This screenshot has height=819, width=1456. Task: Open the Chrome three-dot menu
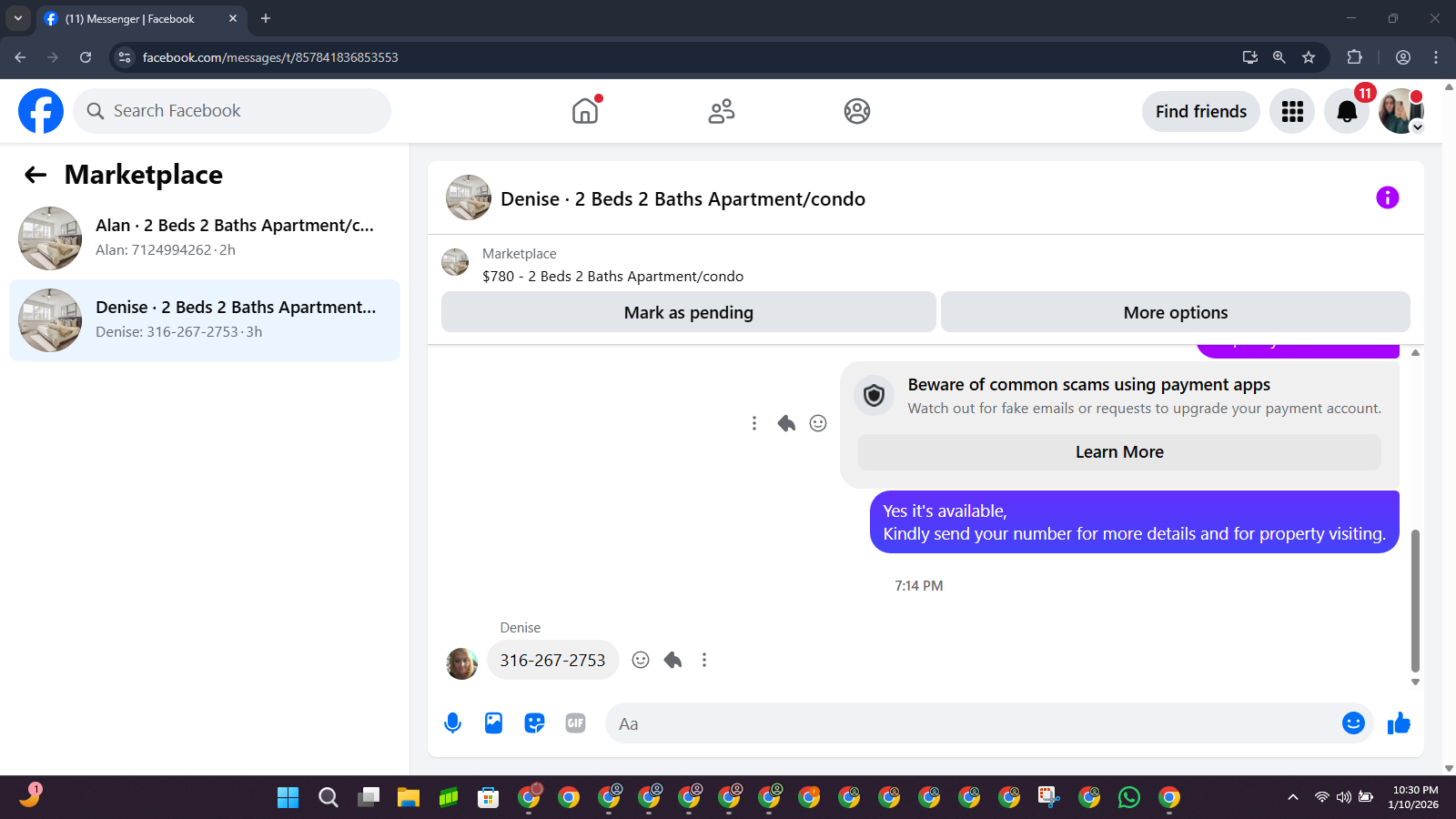coord(1436,57)
